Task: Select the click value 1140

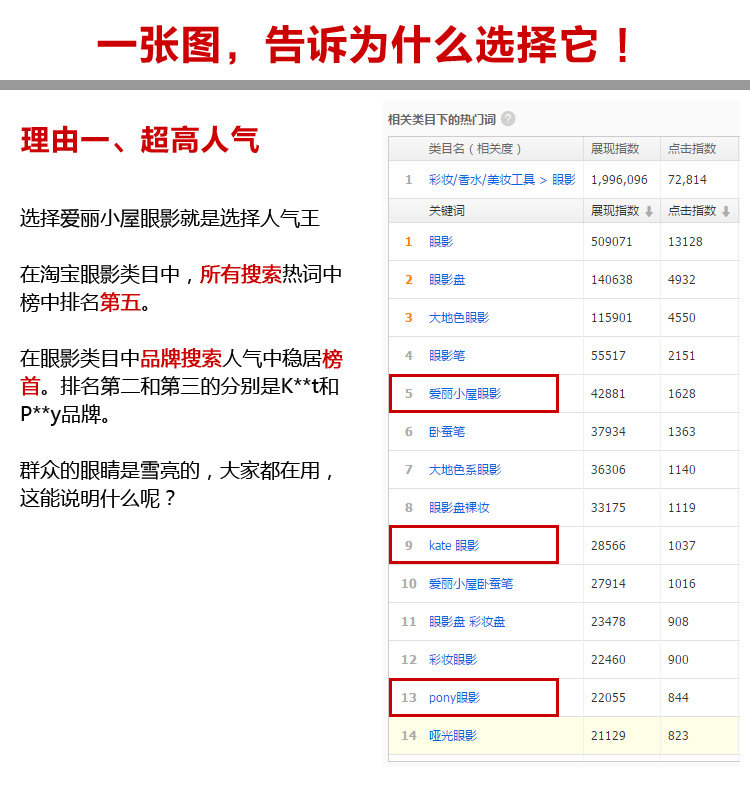Action: (681, 470)
